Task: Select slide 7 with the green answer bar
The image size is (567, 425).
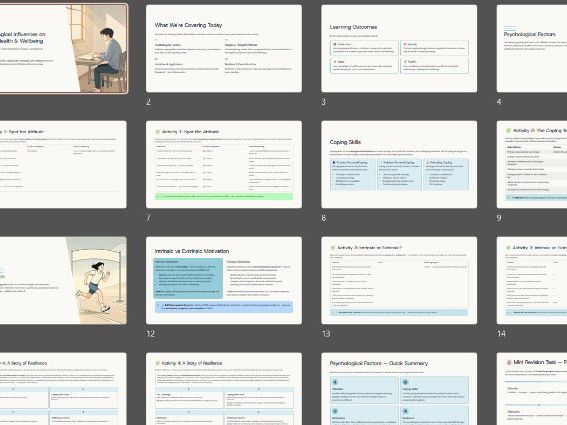Action: coord(224,165)
